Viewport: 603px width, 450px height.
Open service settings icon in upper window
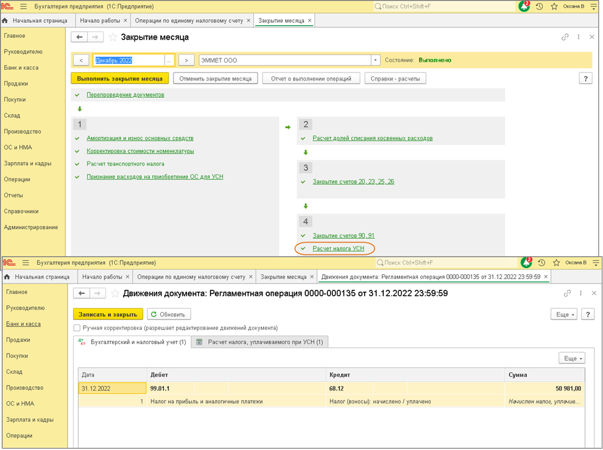(595, 7)
